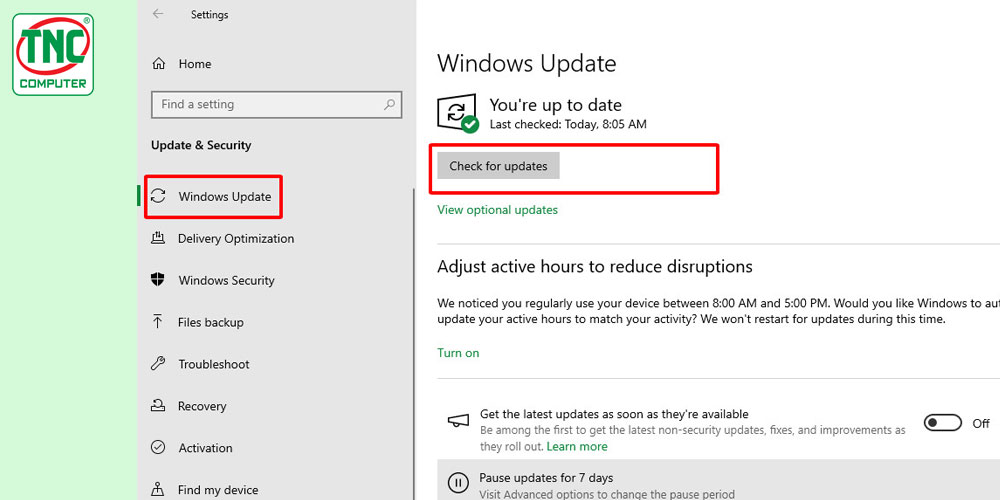The width and height of the screenshot is (1000, 500).
Task: Open the Learn more link
Action: click(x=577, y=446)
